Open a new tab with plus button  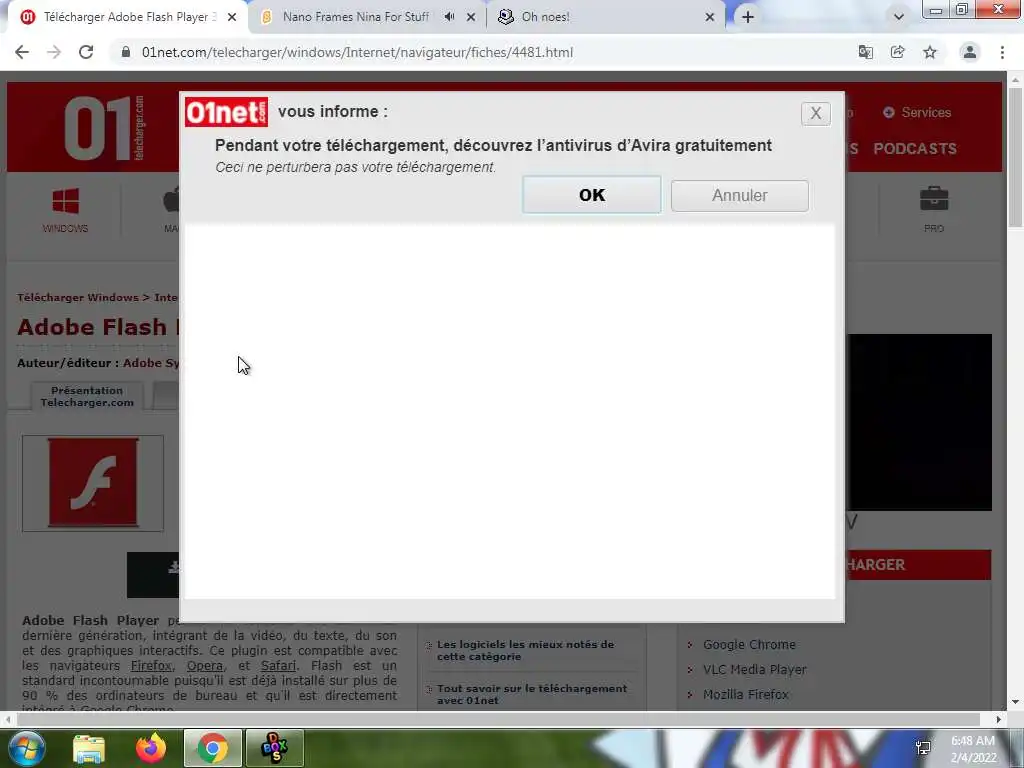[x=748, y=17]
